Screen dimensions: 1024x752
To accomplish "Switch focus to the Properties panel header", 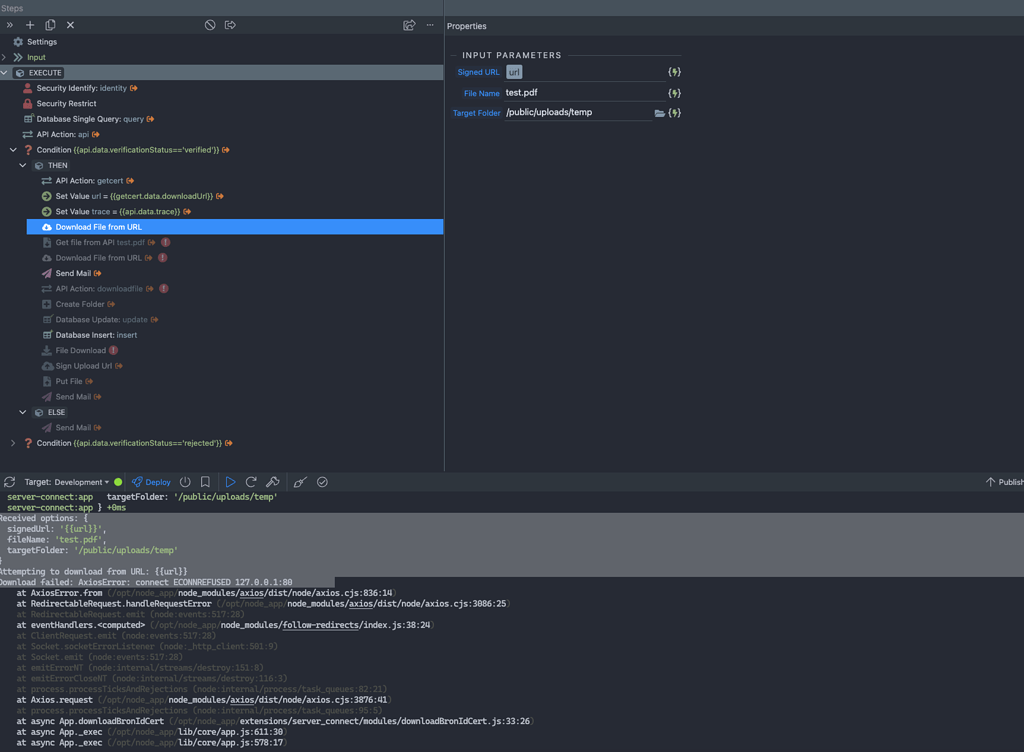I will pyautogui.click(x=469, y=26).
